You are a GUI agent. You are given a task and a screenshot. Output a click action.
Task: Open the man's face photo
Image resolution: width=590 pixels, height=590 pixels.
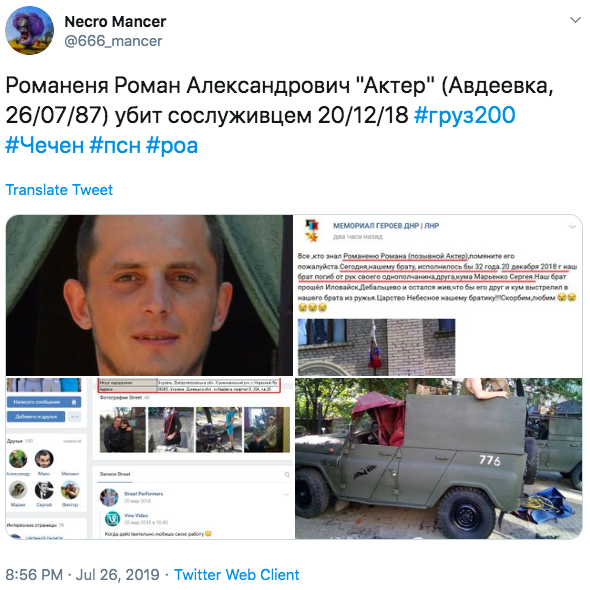(x=149, y=295)
